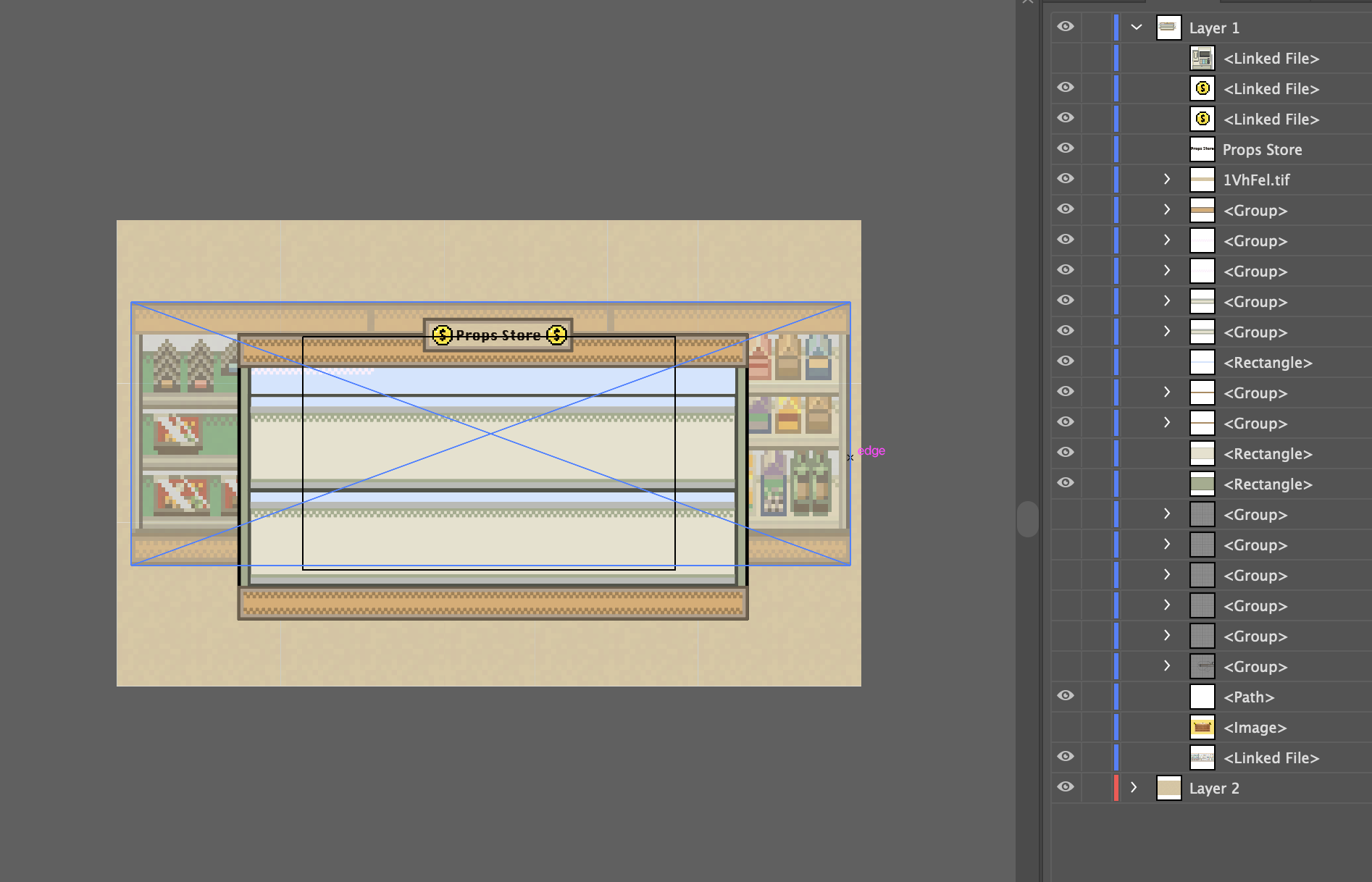
Task: Hide the Linked File just above Layer 2
Action: pyautogui.click(x=1065, y=757)
